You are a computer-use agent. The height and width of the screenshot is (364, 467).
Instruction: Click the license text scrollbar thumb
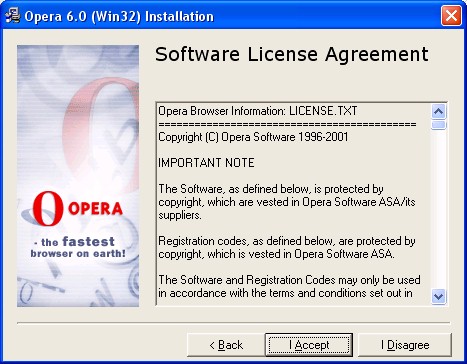point(438,125)
